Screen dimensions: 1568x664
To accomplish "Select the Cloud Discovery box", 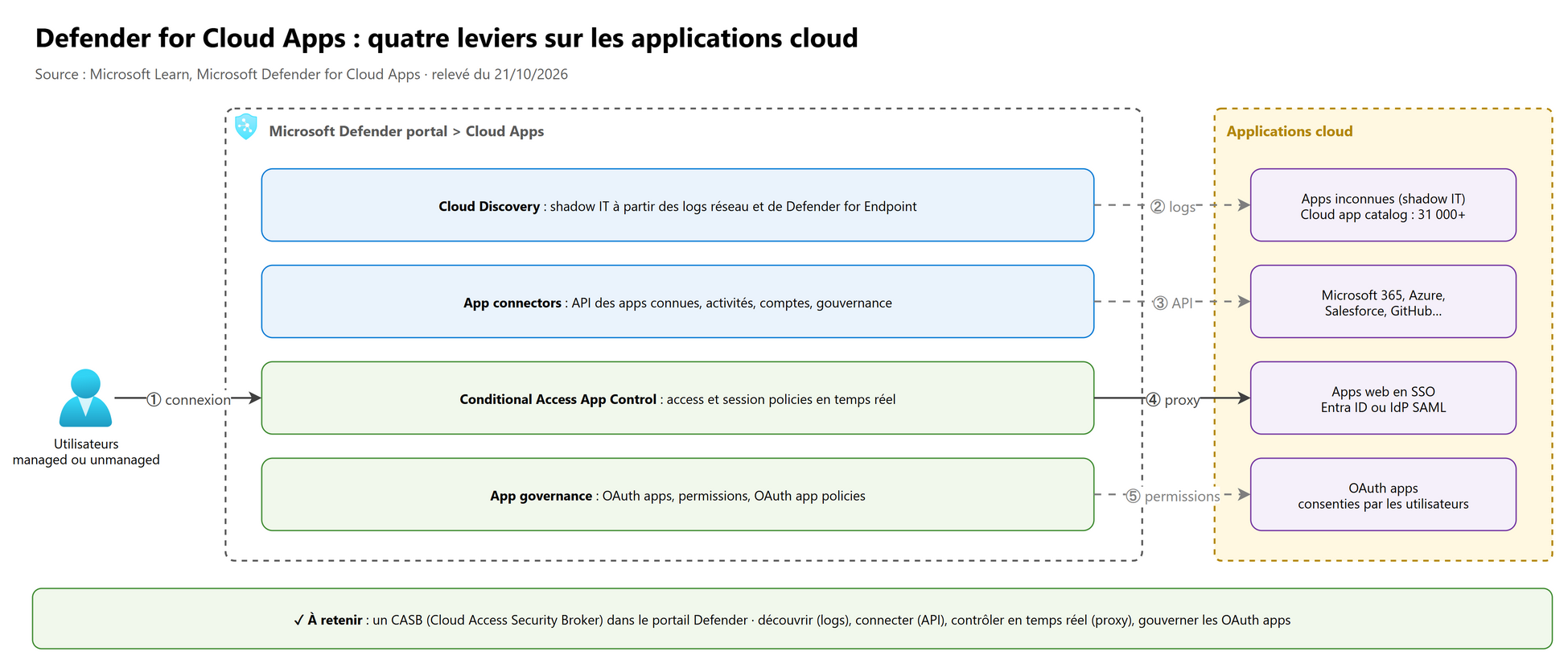I will coord(677,205).
